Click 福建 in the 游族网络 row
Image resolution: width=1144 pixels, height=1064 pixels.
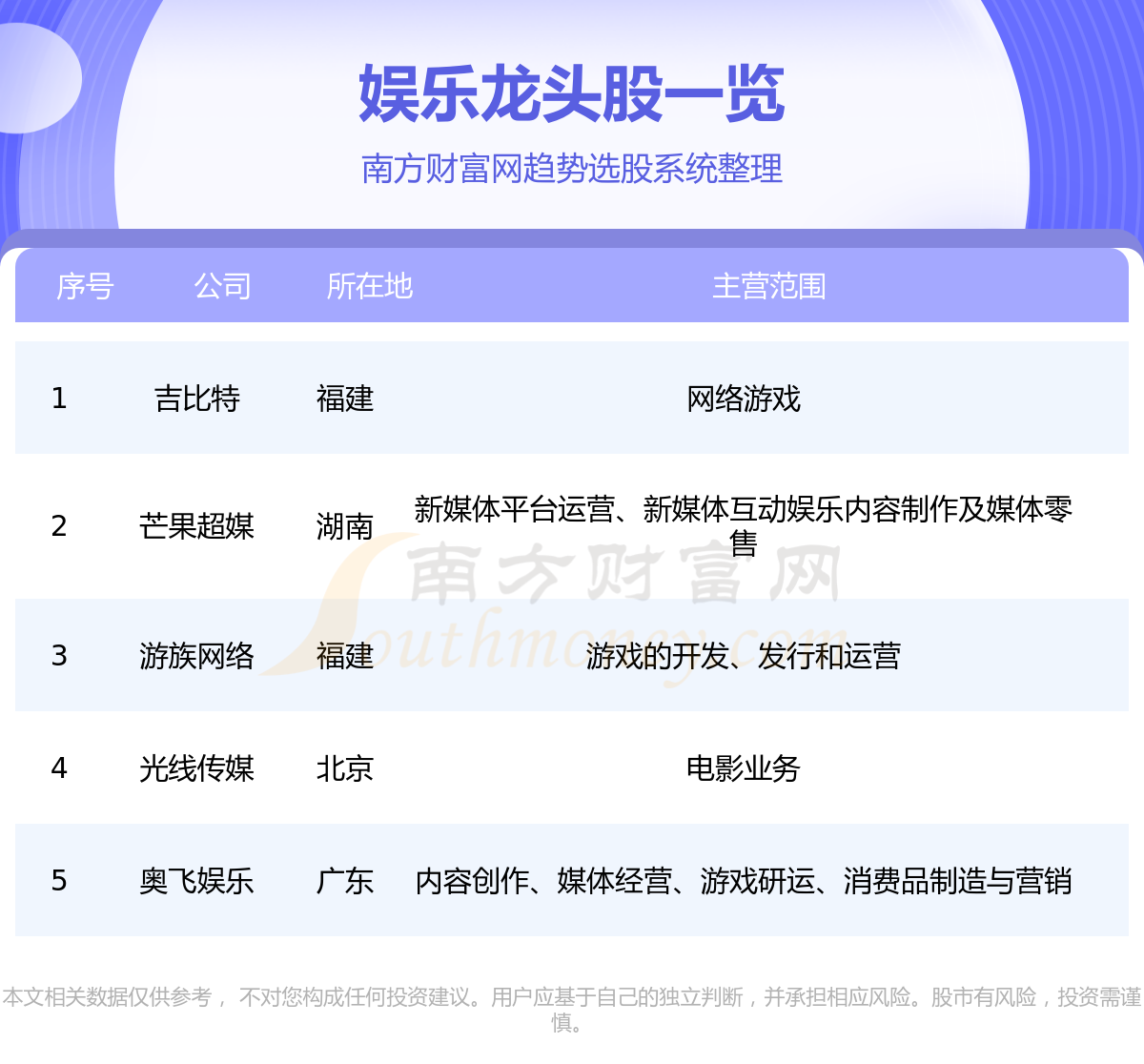345,656
